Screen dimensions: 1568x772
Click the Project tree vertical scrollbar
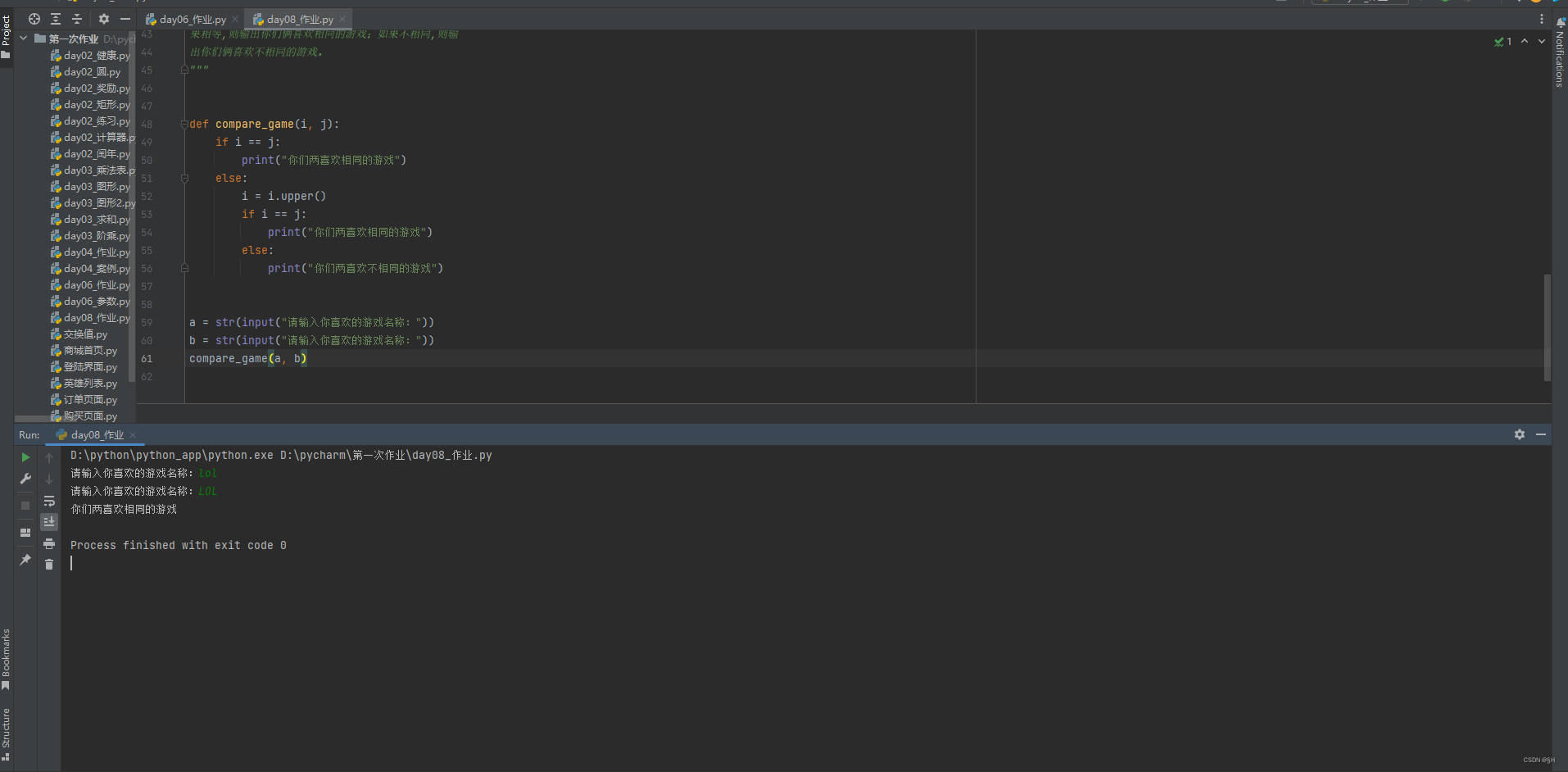132,205
